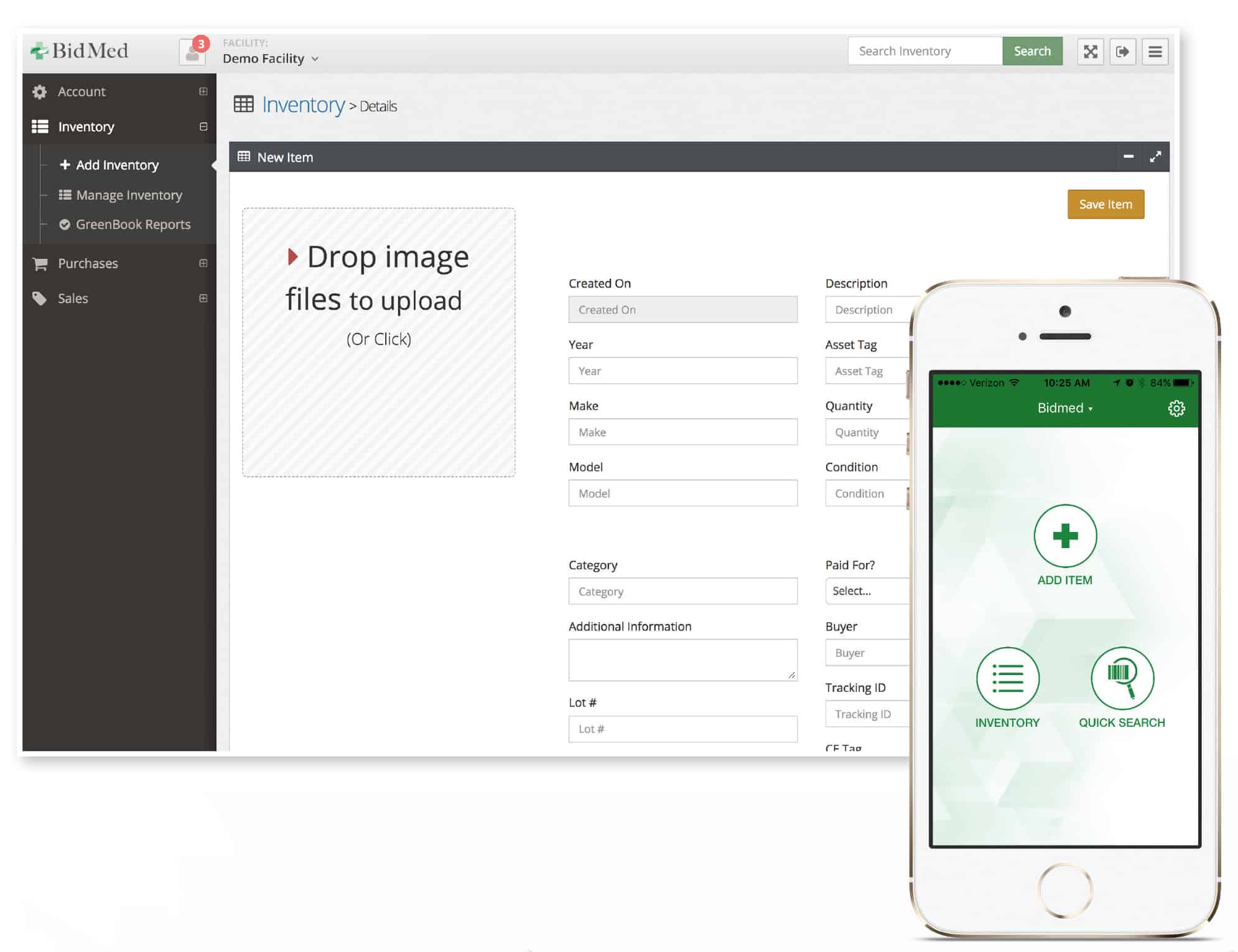Collapse the Inventory section minus box

pos(203,127)
